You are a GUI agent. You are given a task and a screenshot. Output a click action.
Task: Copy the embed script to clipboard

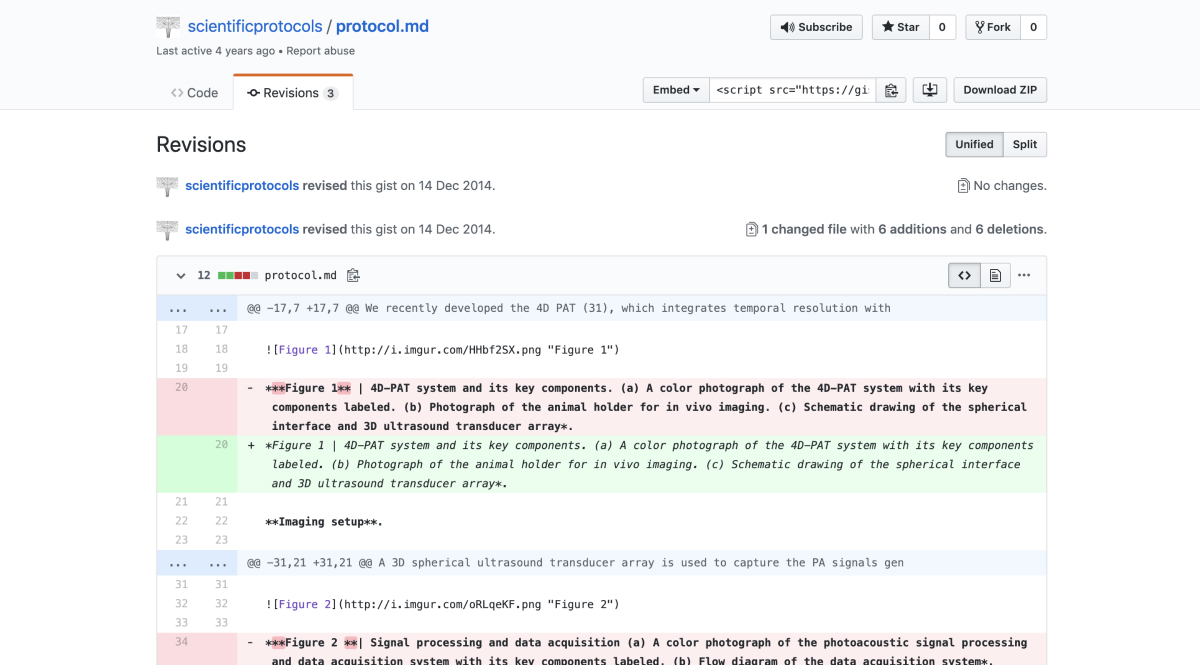891,90
